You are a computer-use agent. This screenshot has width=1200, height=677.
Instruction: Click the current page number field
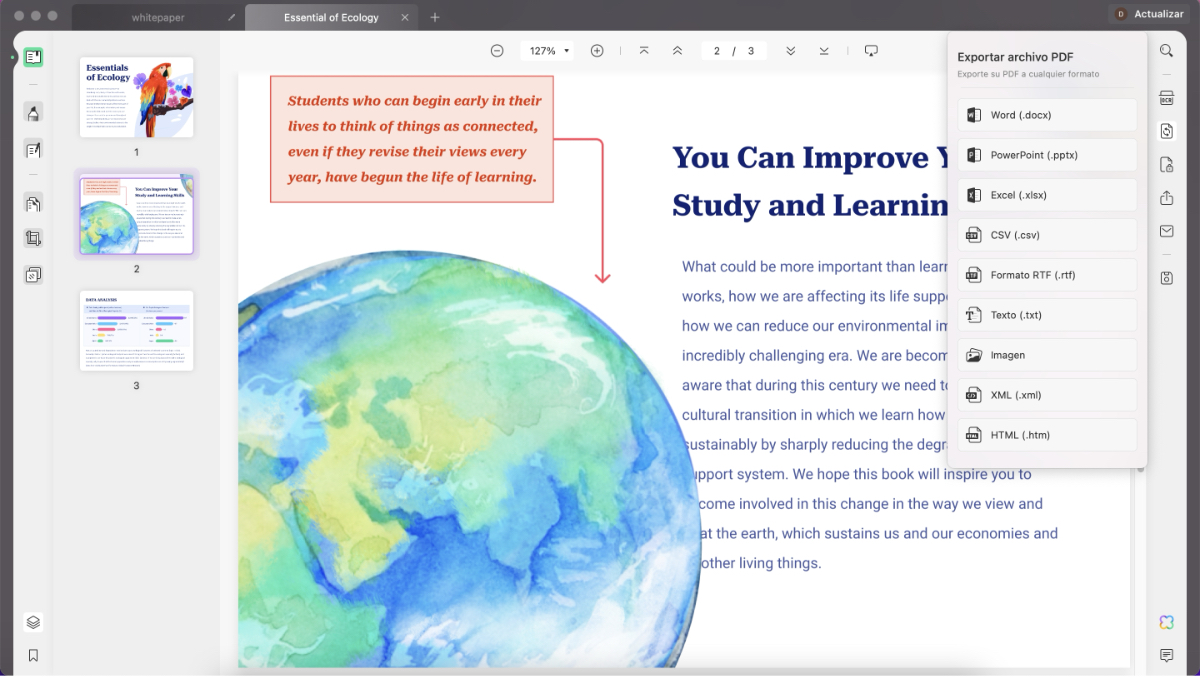(x=716, y=51)
